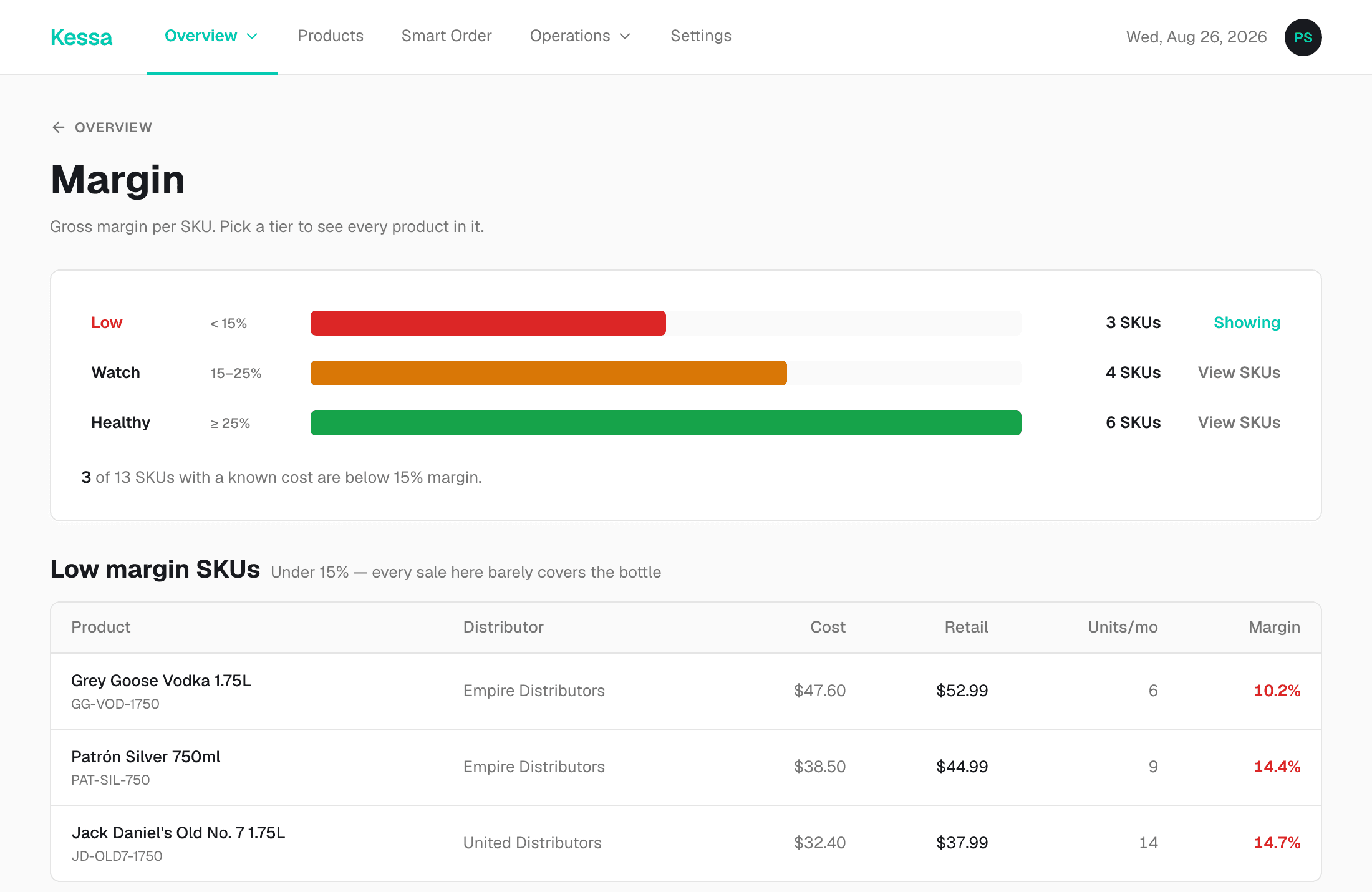Click the '15–25%' threshold text

(x=236, y=373)
